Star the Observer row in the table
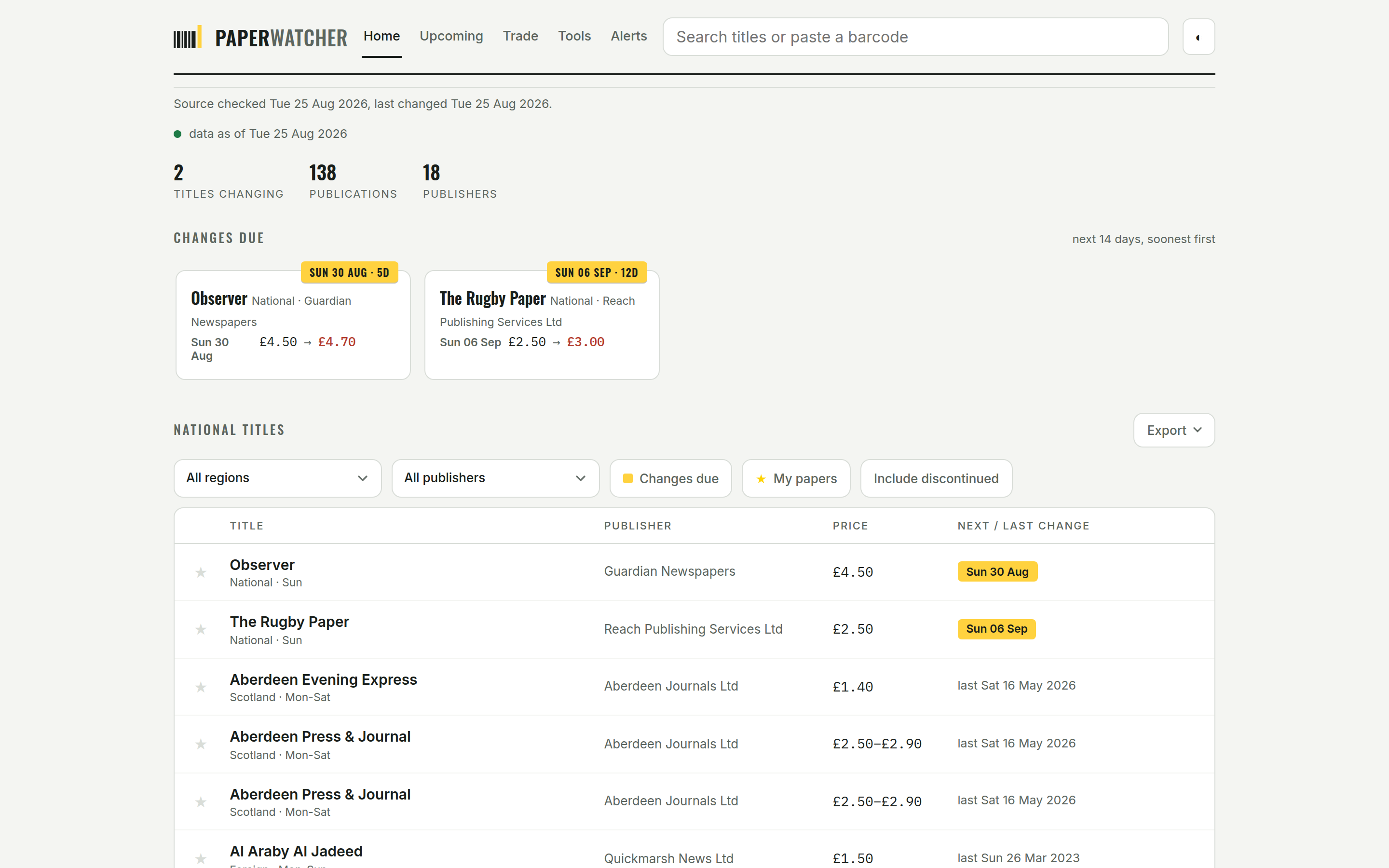 (x=201, y=572)
